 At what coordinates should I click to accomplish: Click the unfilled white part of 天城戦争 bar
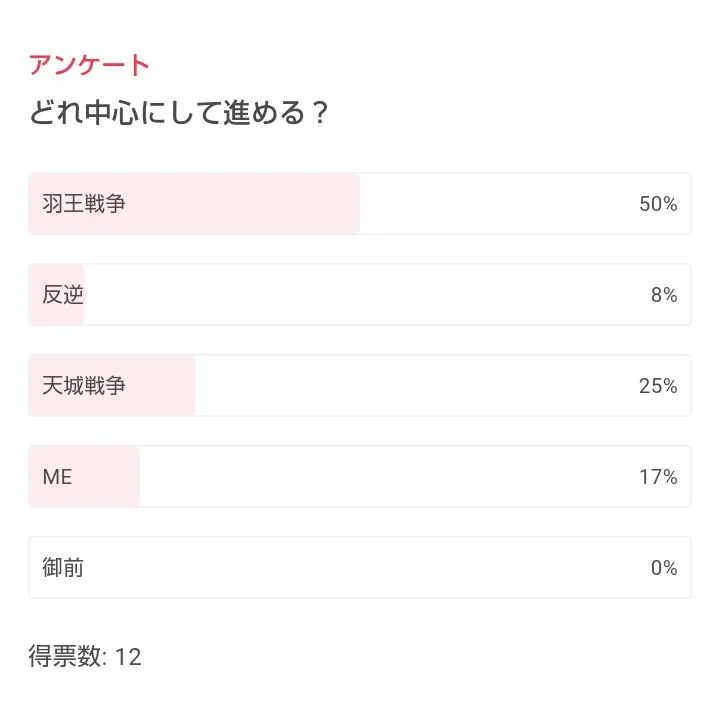410,386
